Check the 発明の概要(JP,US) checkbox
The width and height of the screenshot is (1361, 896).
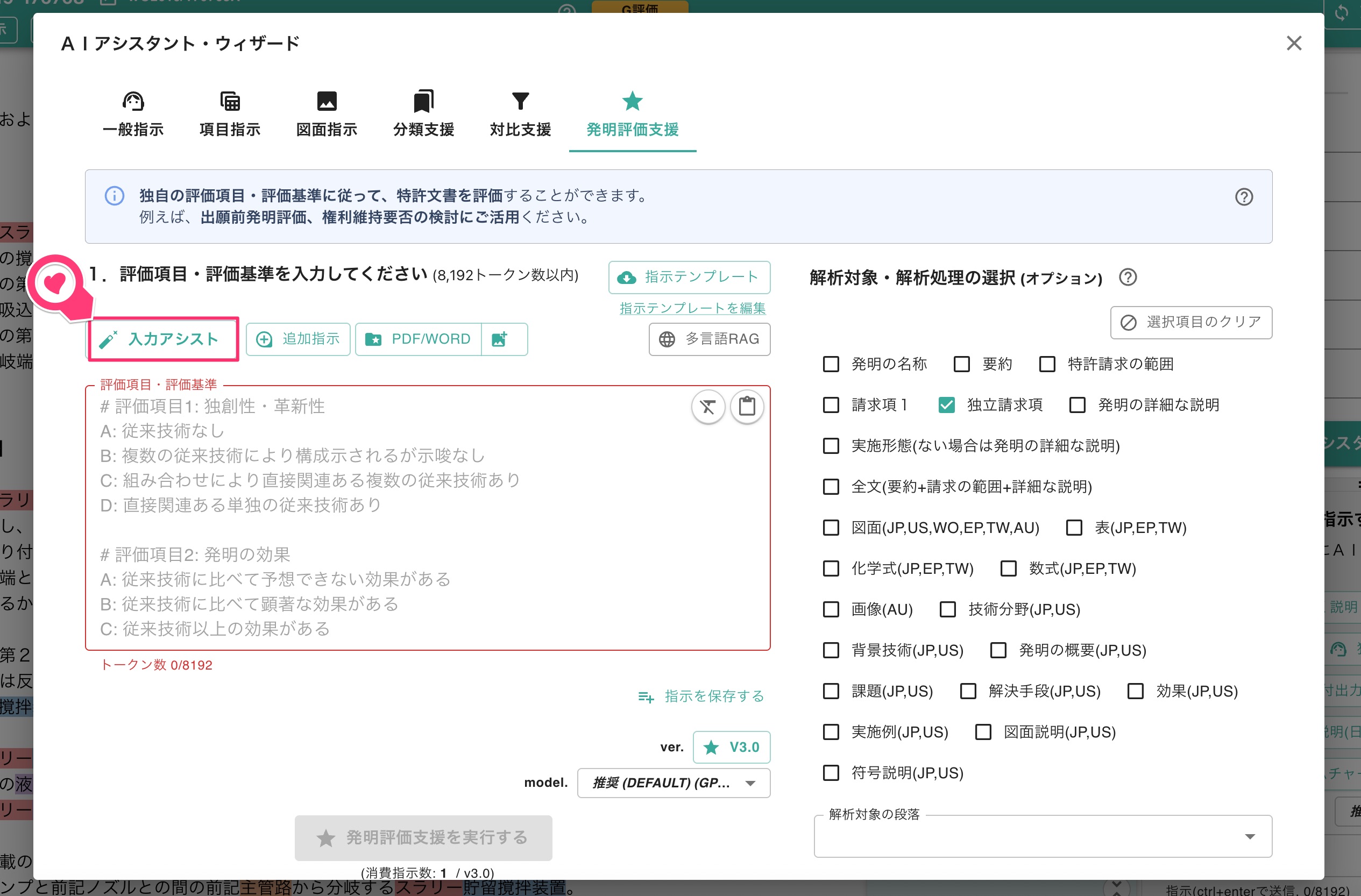click(998, 650)
